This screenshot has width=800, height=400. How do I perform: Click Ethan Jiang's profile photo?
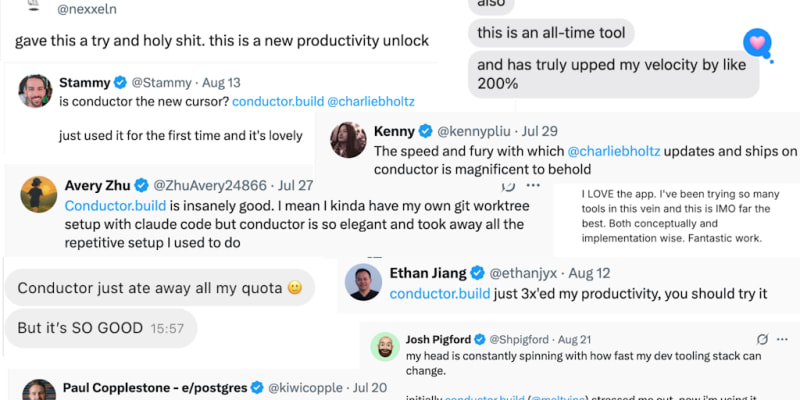point(363,283)
